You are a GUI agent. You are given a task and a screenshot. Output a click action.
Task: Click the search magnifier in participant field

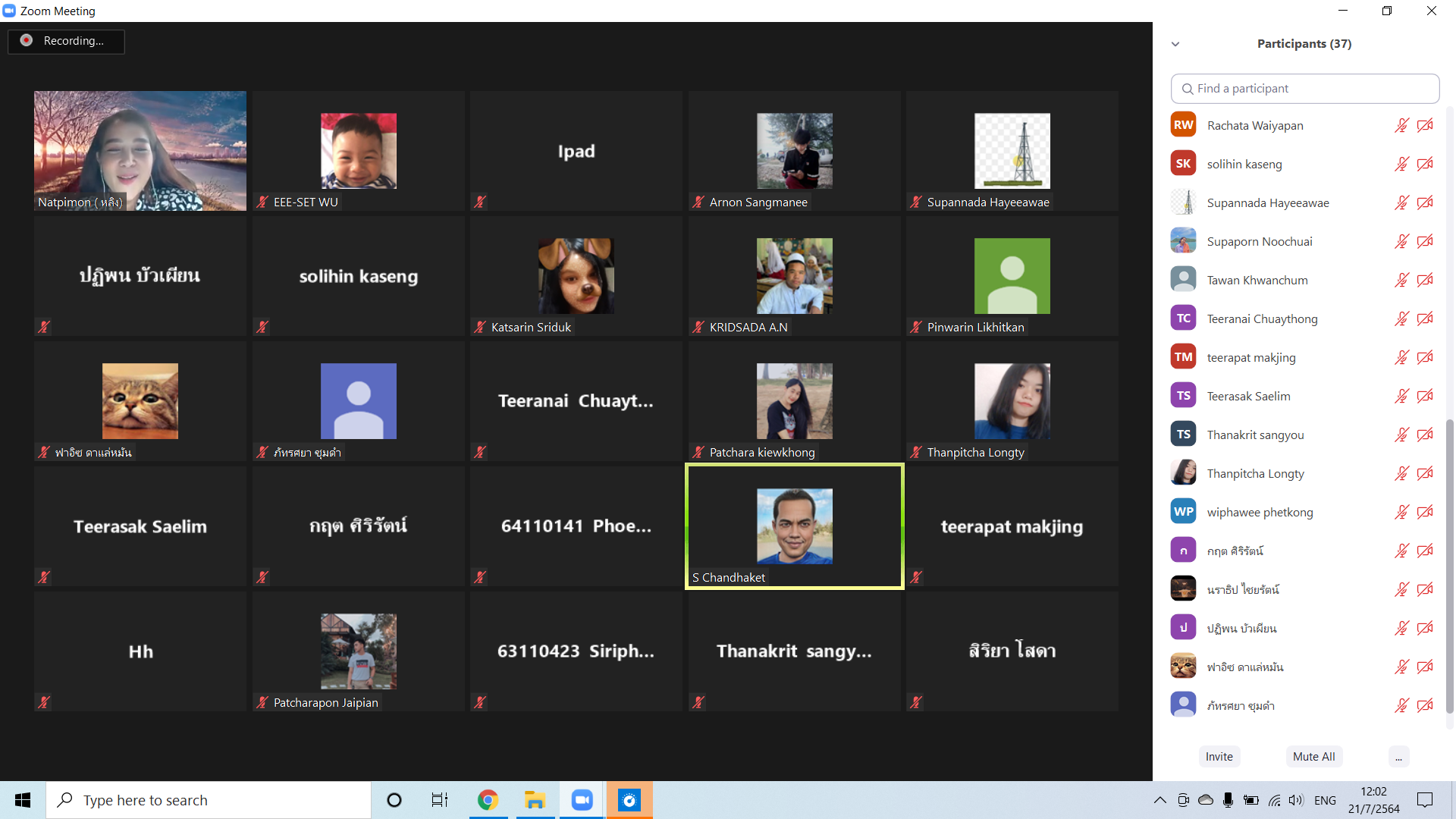[1188, 89]
